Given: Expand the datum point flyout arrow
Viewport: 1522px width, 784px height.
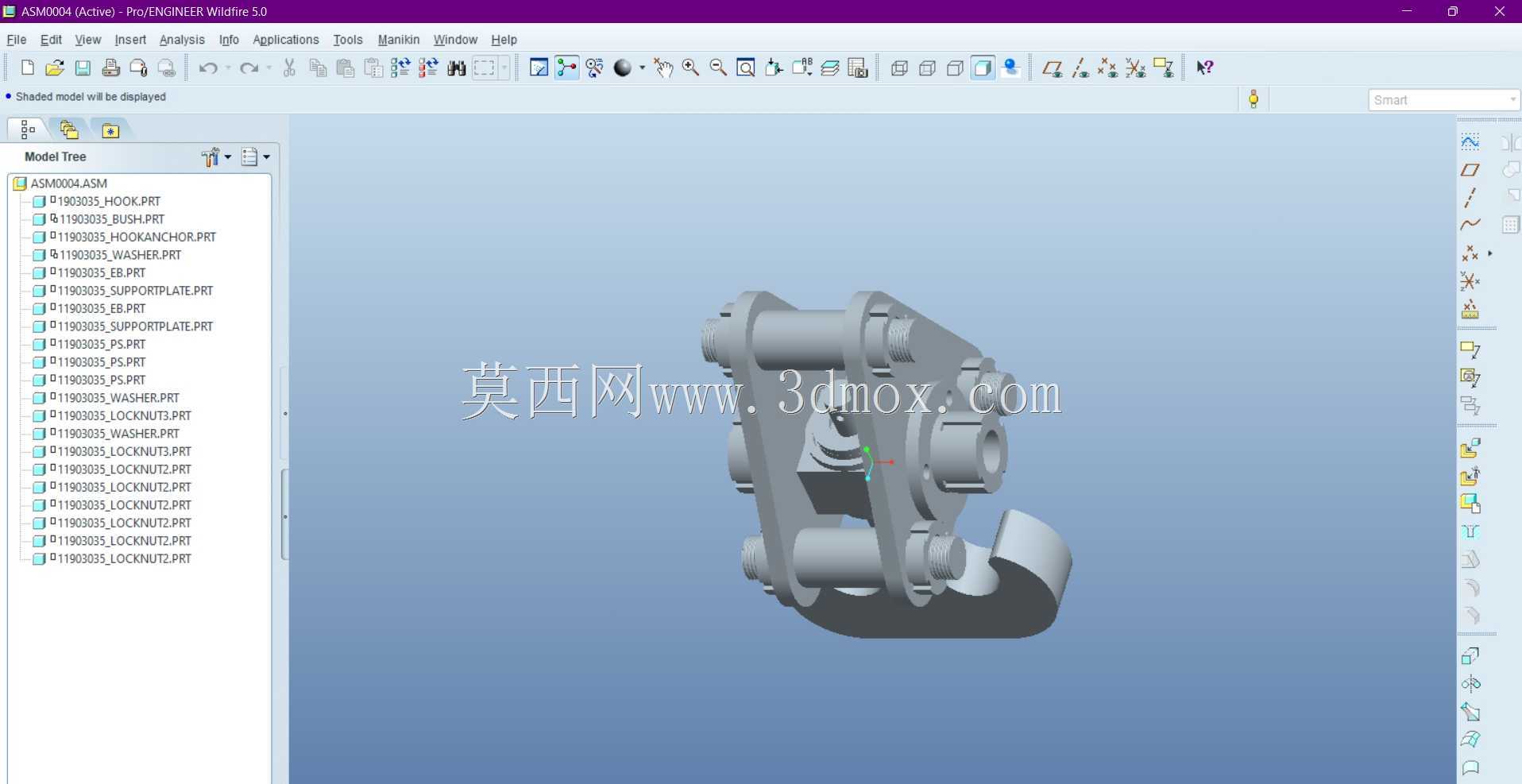Looking at the screenshot, I should pos(1490,253).
